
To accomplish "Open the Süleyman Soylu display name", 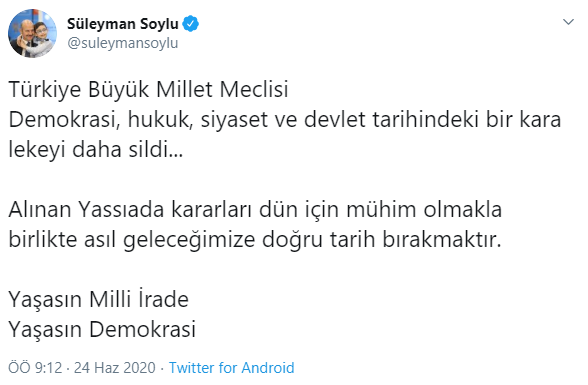I will coord(123,24).
